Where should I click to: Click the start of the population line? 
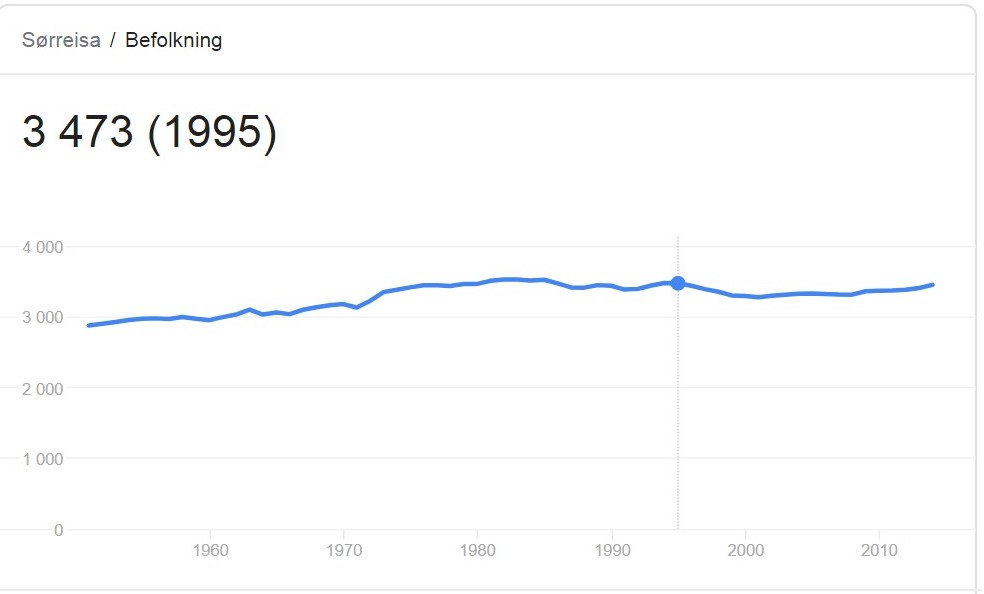[x=89, y=326]
